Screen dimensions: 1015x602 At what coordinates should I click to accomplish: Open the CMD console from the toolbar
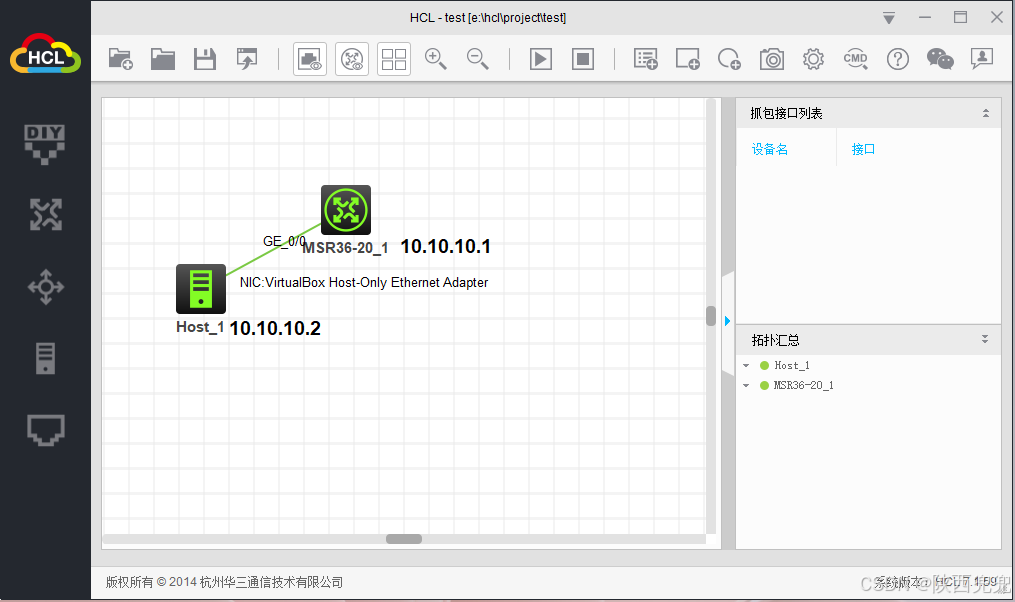pyautogui.click(x=855, y=58)
